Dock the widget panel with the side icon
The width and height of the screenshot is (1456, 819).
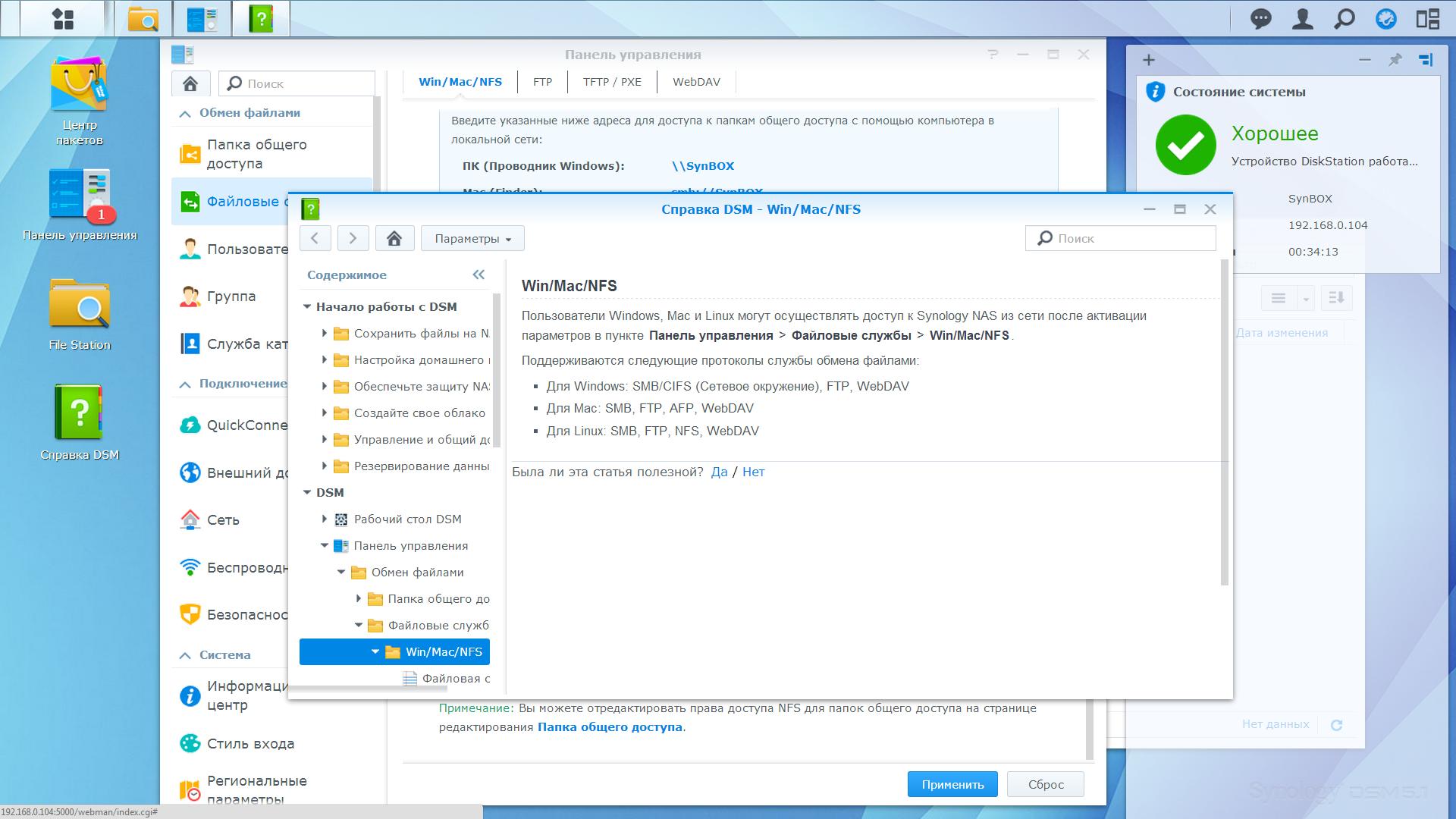tap(1426, 60)
